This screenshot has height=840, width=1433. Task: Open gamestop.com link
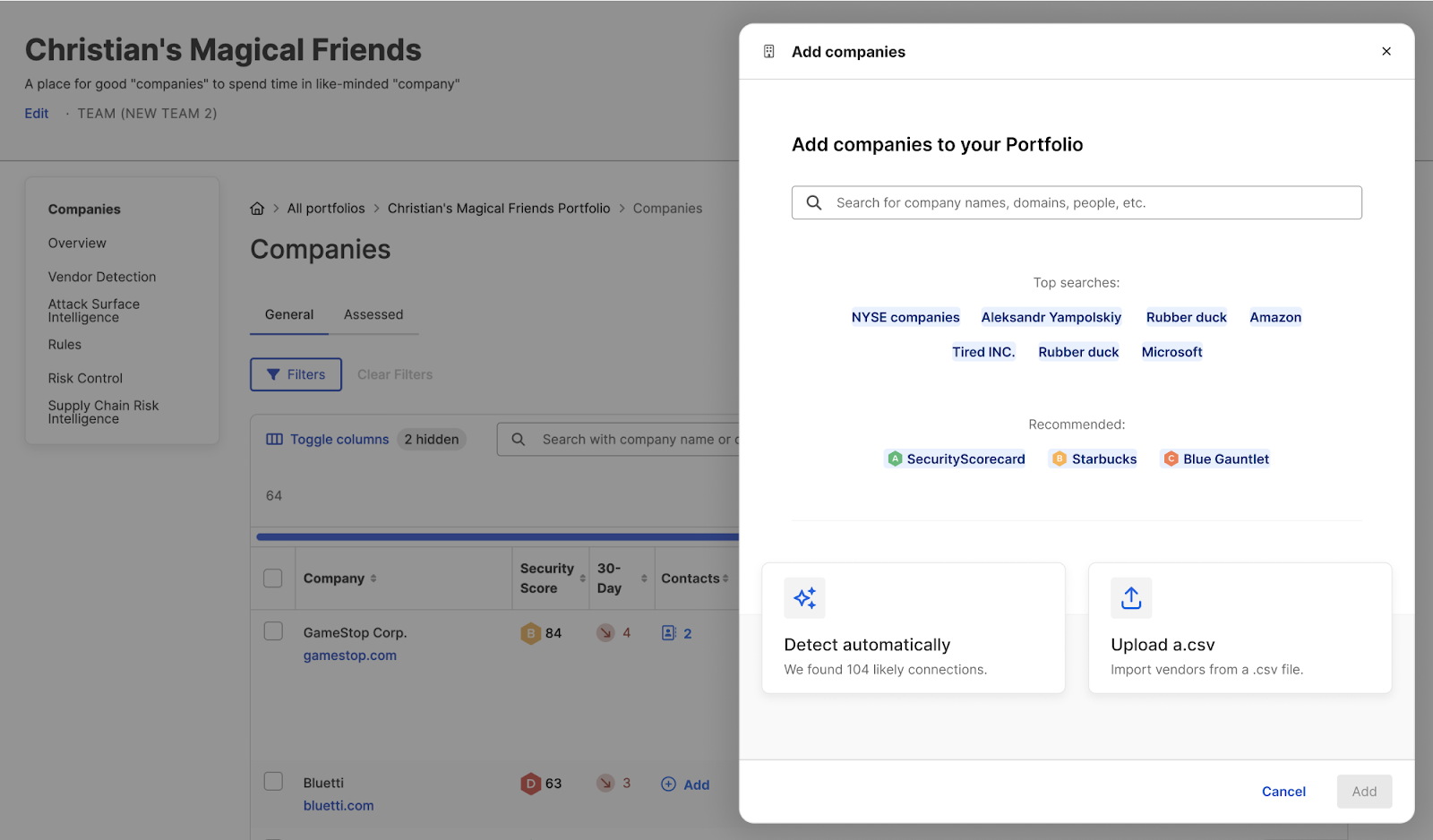tap(349, 656)
